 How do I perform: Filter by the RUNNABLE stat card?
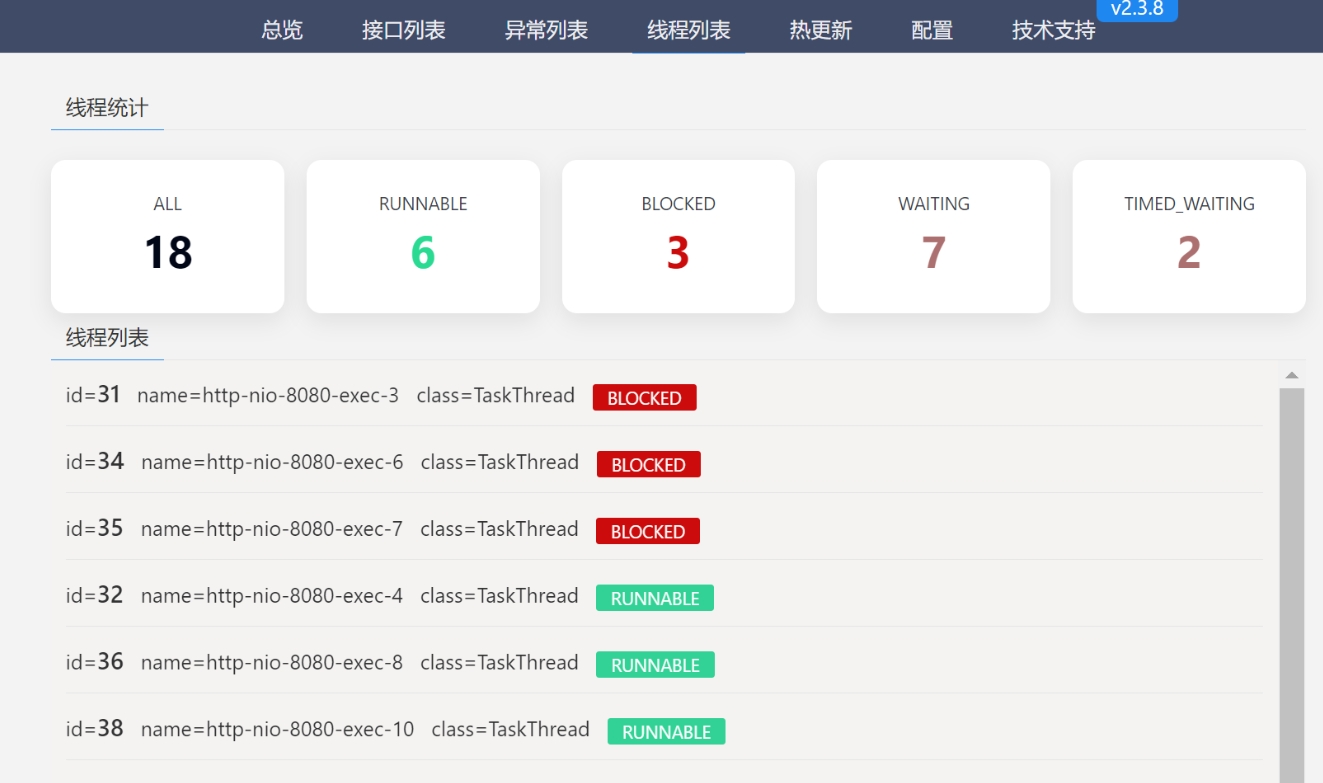[x=423, y=236]
